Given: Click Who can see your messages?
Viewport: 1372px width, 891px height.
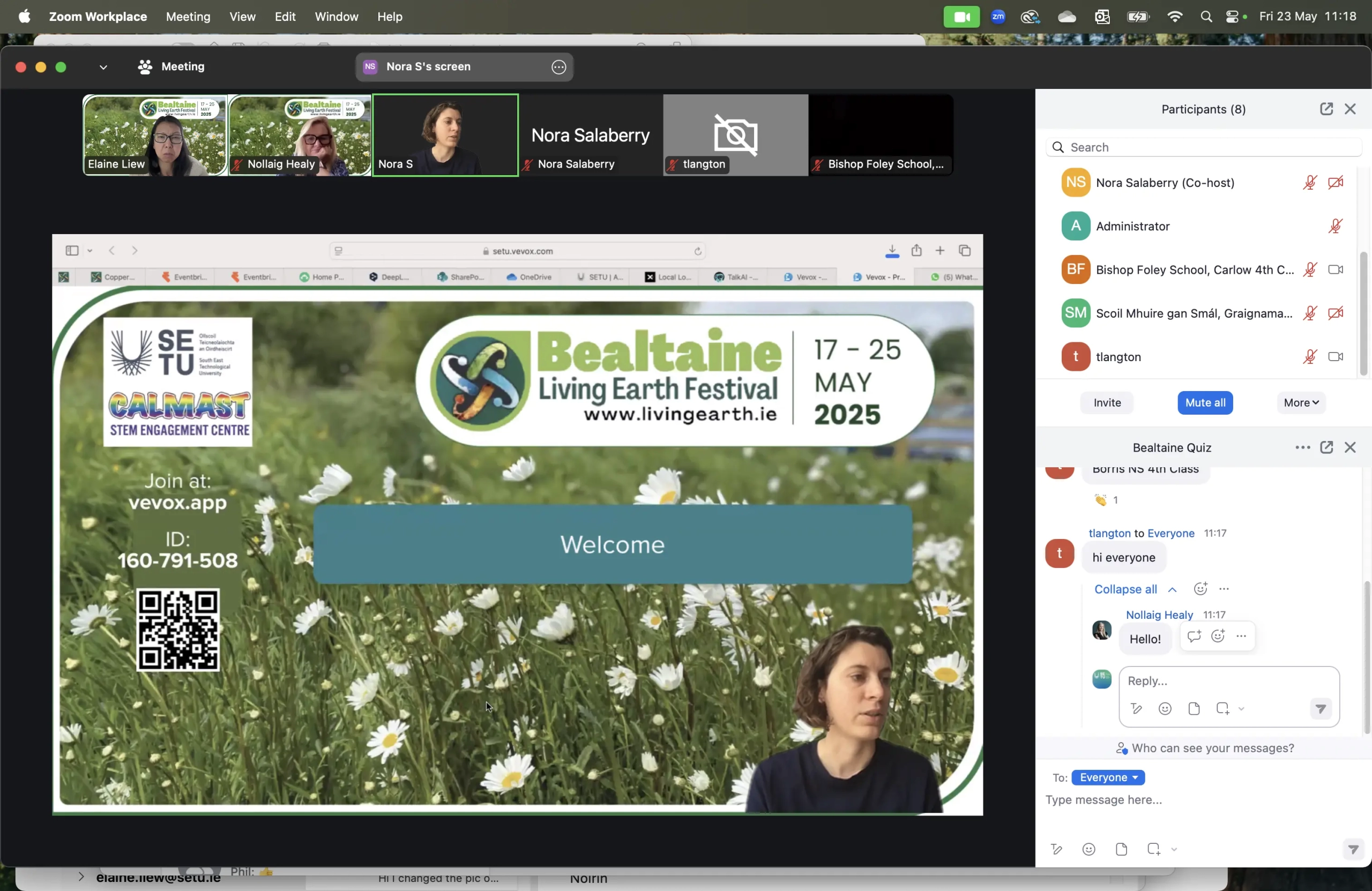Looking at the screenshot, I should (x=1205, y=747).
